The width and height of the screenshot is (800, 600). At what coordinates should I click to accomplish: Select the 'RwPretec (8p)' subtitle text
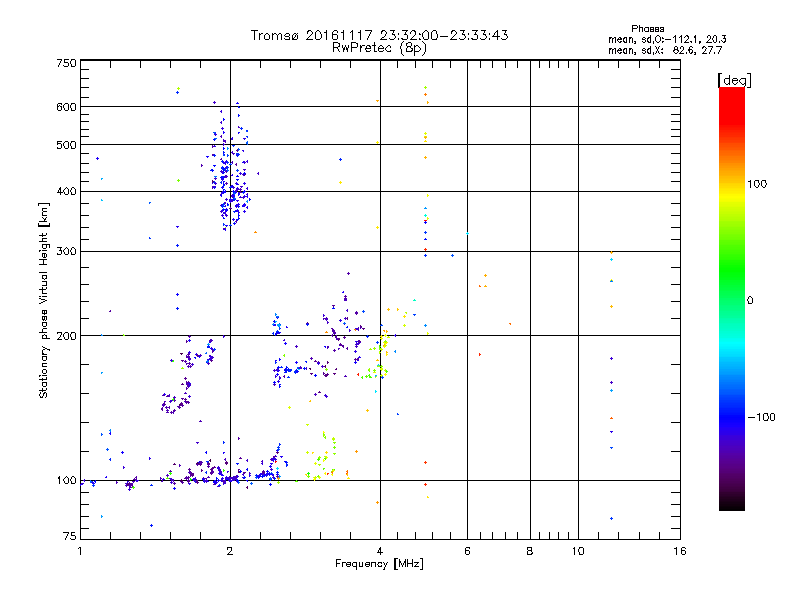tap(379, 48)
